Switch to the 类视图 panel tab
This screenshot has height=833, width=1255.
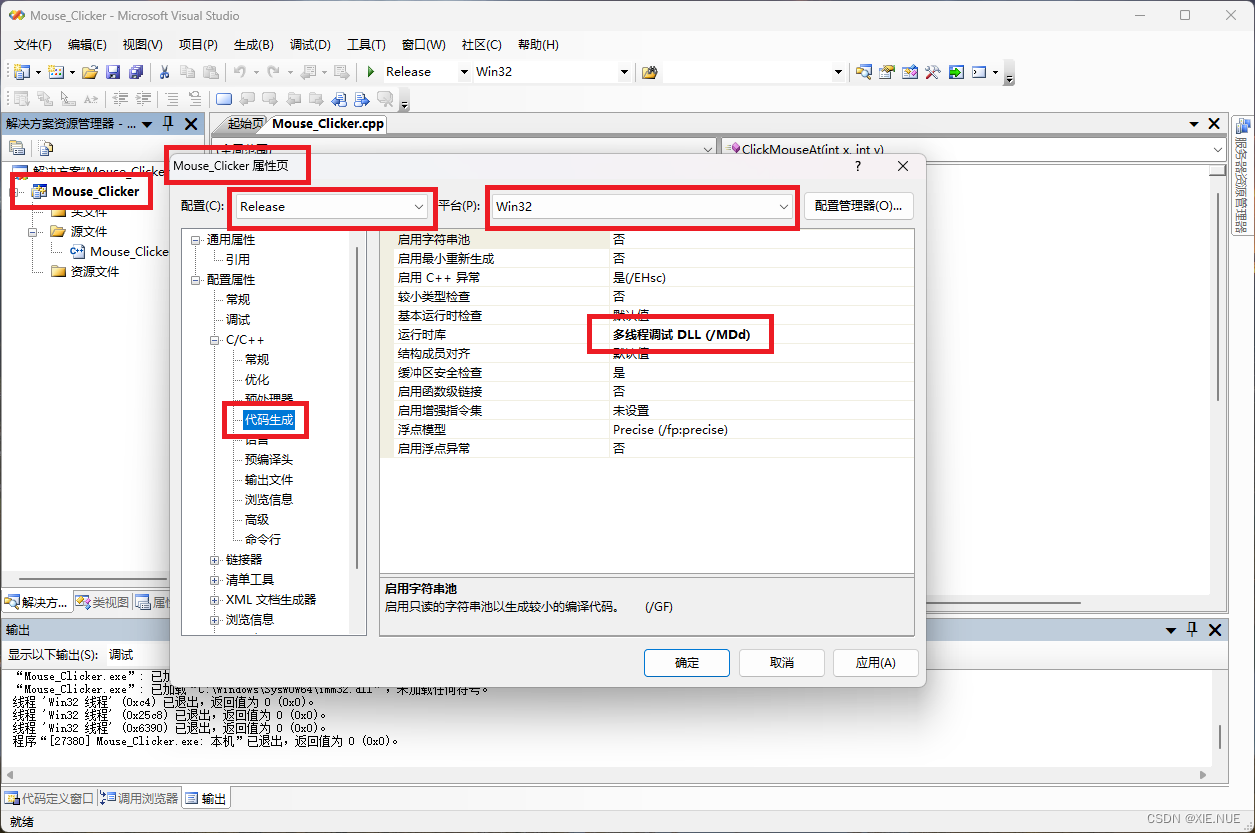point(103,602)
